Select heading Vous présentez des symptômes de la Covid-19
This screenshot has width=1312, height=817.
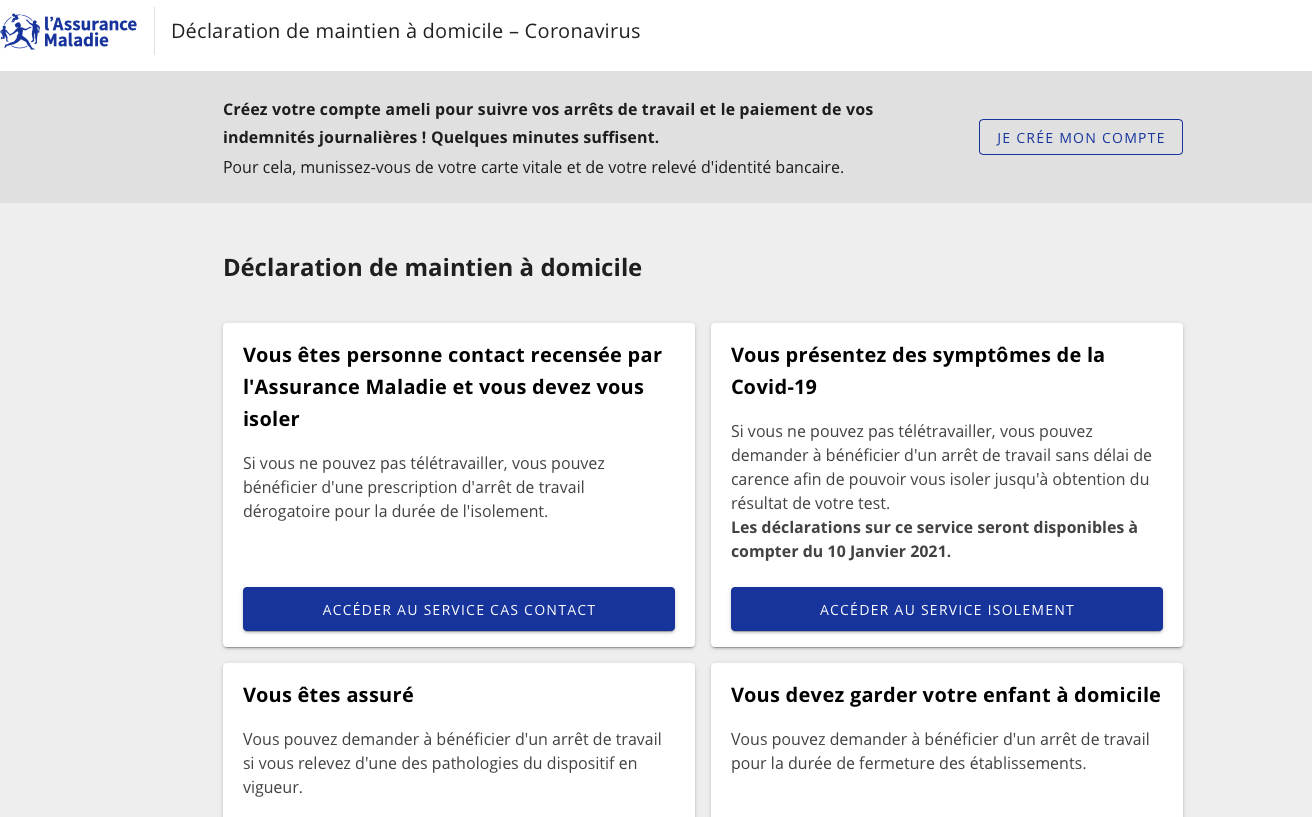pyautogui.click(x=917, y=370)
